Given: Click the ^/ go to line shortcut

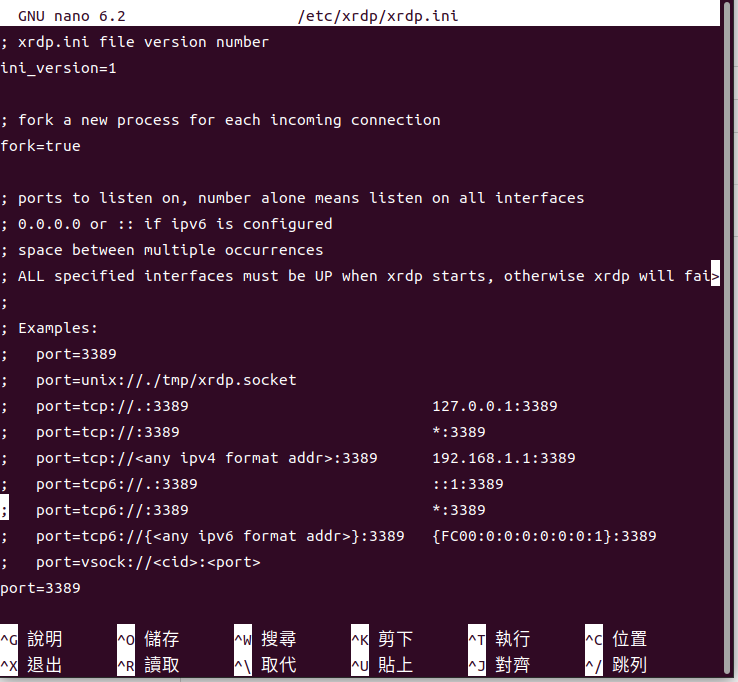Looking at the screenshot, I should click(x=616, y=665).
